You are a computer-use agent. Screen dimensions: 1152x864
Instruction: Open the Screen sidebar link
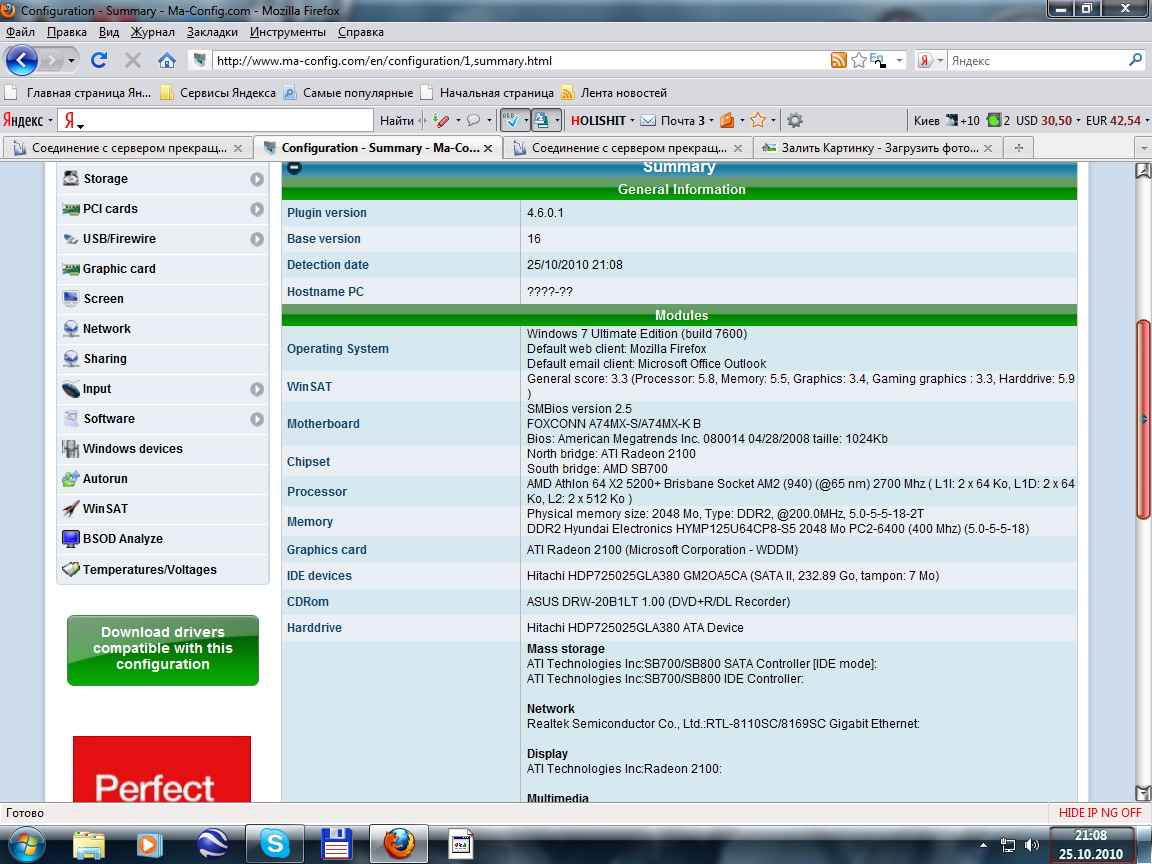pos(103,299)
